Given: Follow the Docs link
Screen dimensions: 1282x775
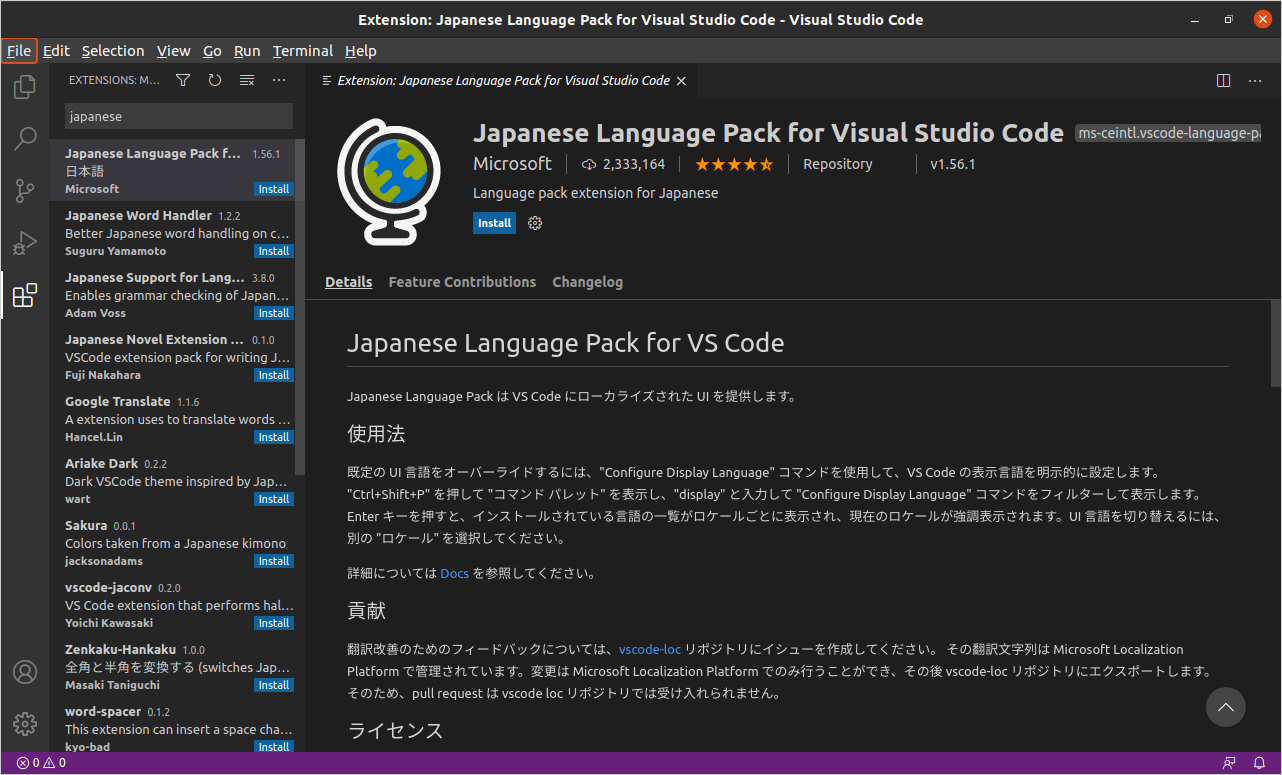Looking at the screenshot, I should pos(455,574).
